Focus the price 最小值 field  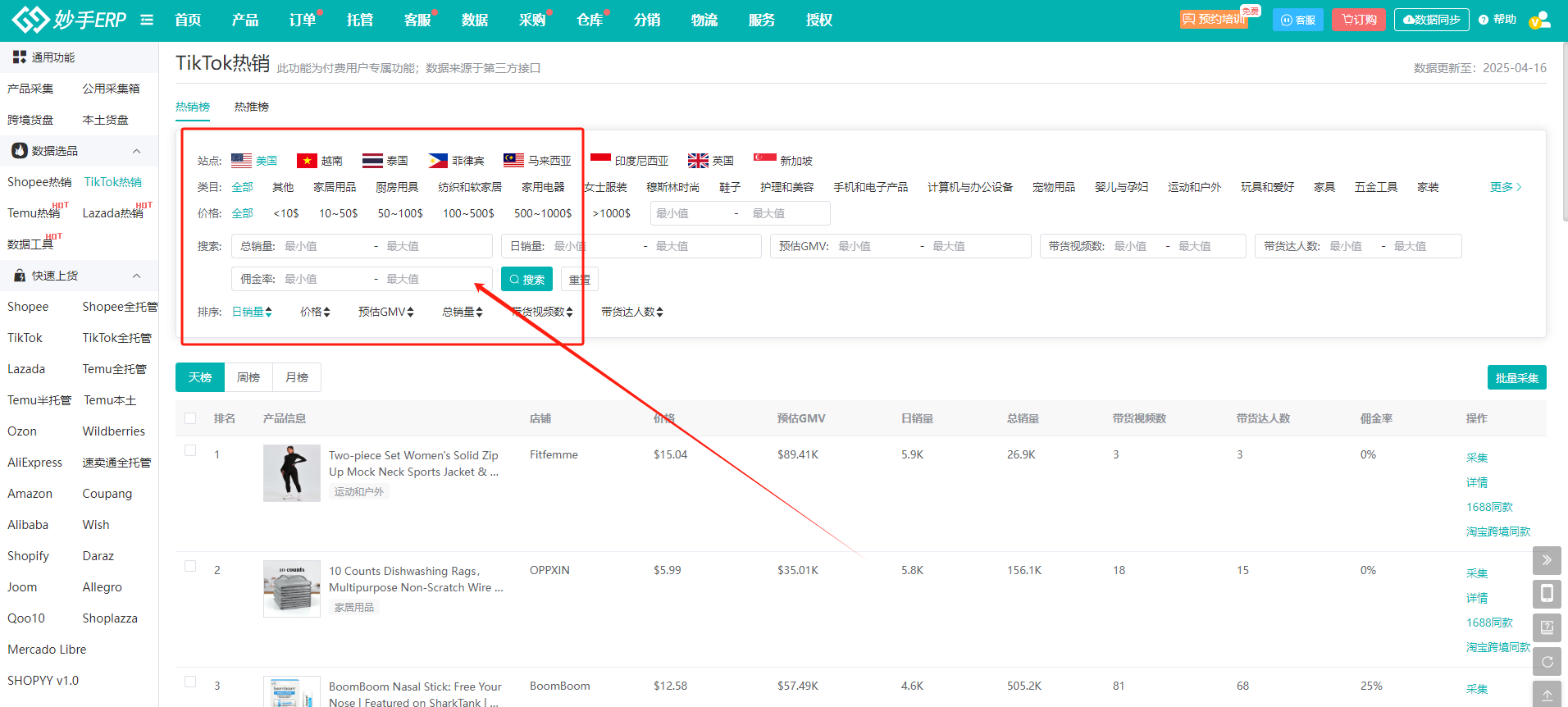pyautogui.click(x=689, y=213)
